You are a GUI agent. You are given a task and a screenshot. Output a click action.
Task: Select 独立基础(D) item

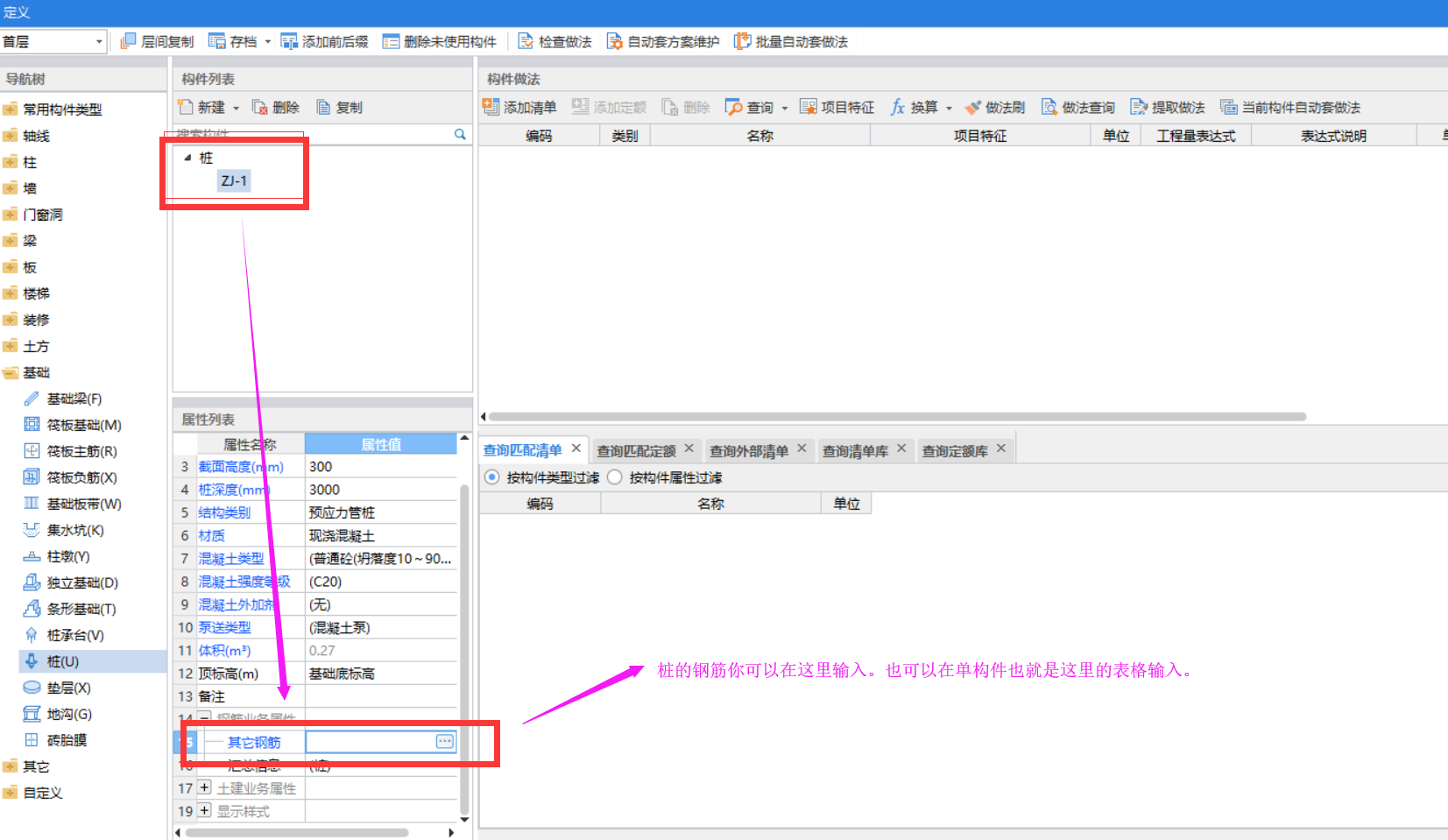[x=82, y=582]
